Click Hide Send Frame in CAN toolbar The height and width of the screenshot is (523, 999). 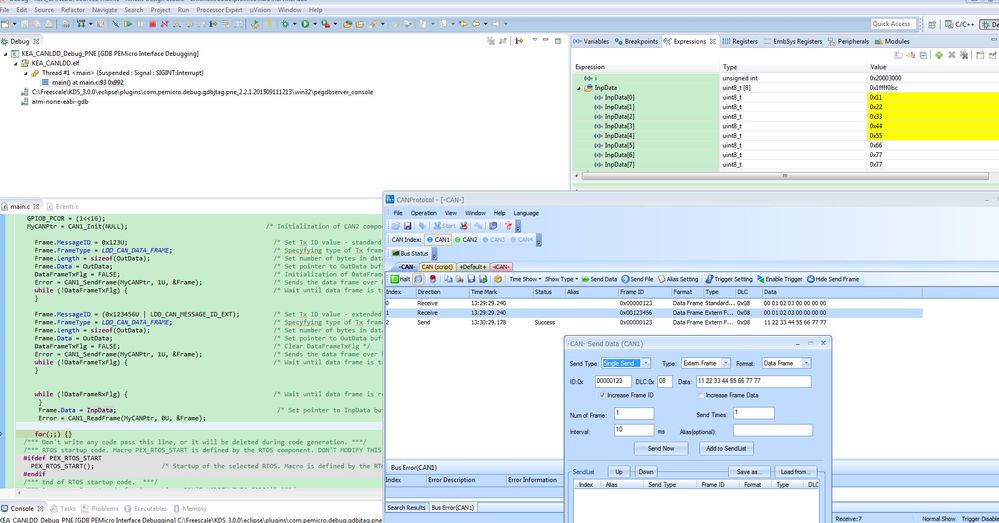pyautogui.click(x=833, y=279)
